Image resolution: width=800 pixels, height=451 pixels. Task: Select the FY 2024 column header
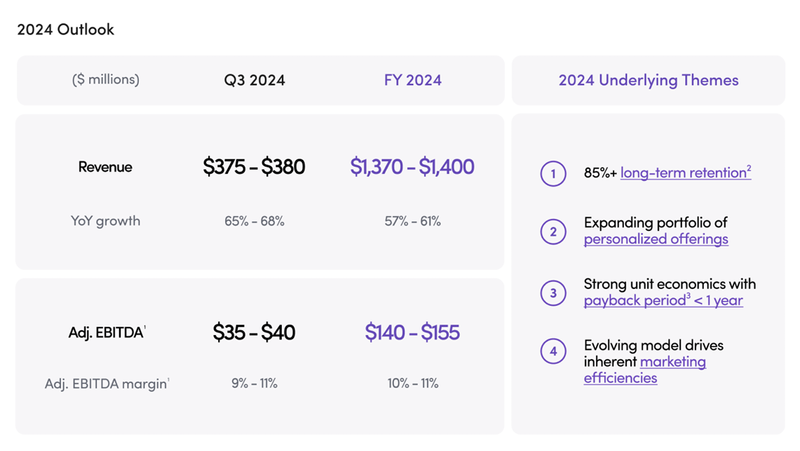click(x=412, y=80)
